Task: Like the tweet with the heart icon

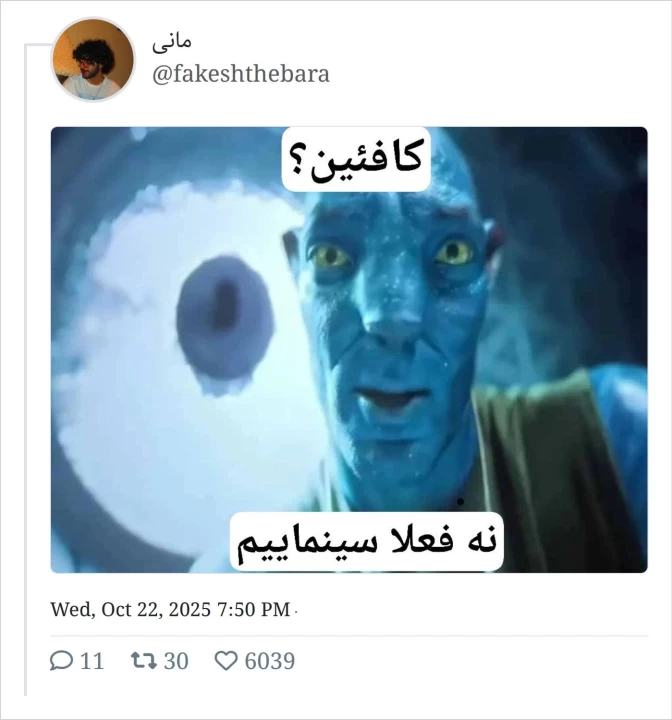Action: pos(226,661)
